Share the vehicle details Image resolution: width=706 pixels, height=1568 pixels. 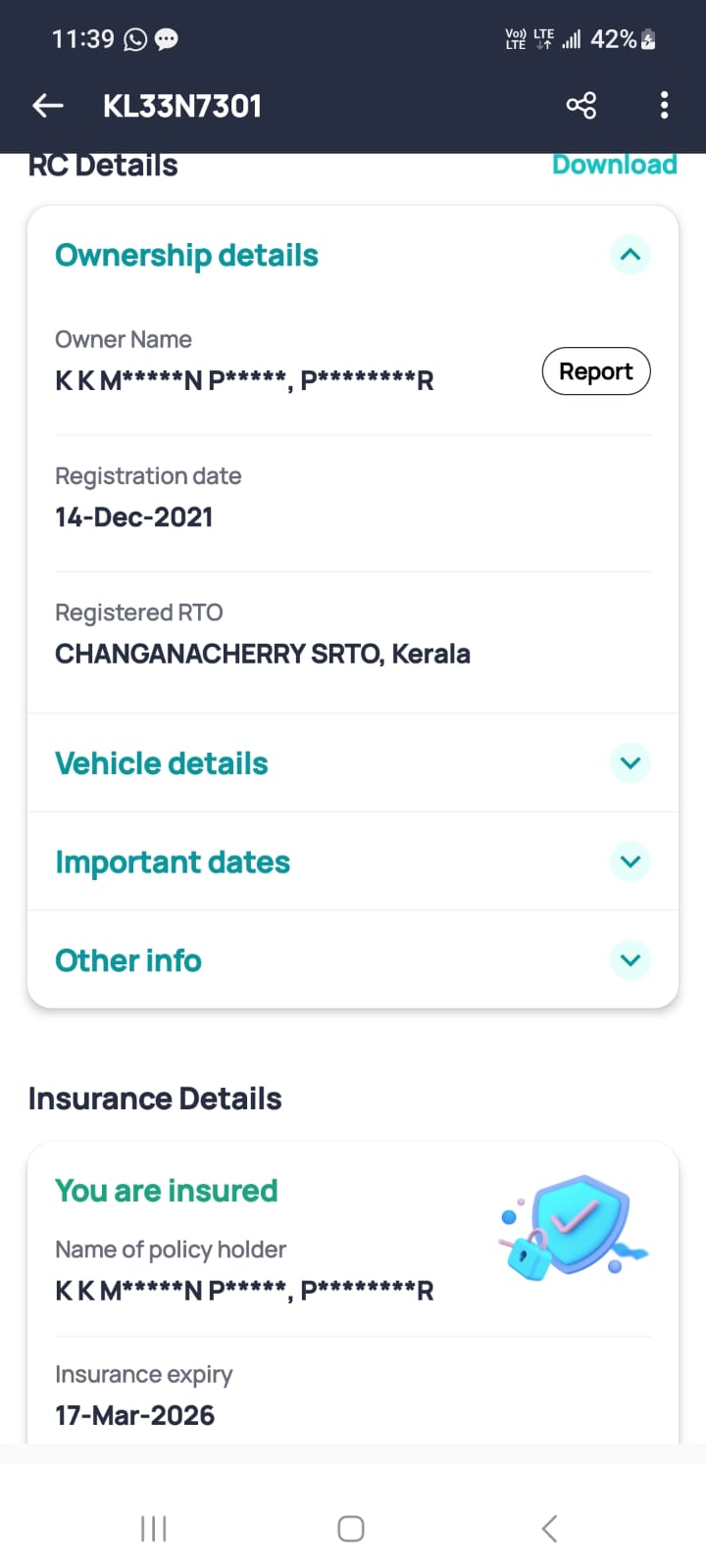point(580,106)
